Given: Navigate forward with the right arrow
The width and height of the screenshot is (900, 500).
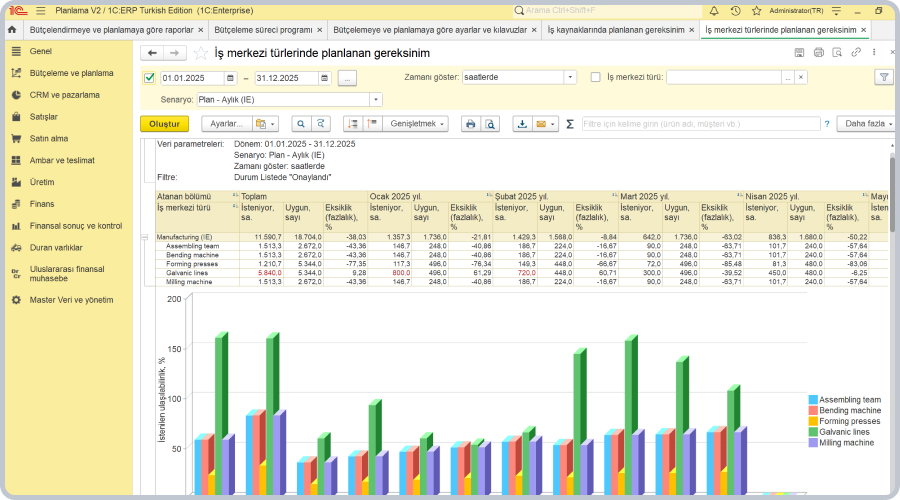Looking at the screenshot, I should pos(174,53).
